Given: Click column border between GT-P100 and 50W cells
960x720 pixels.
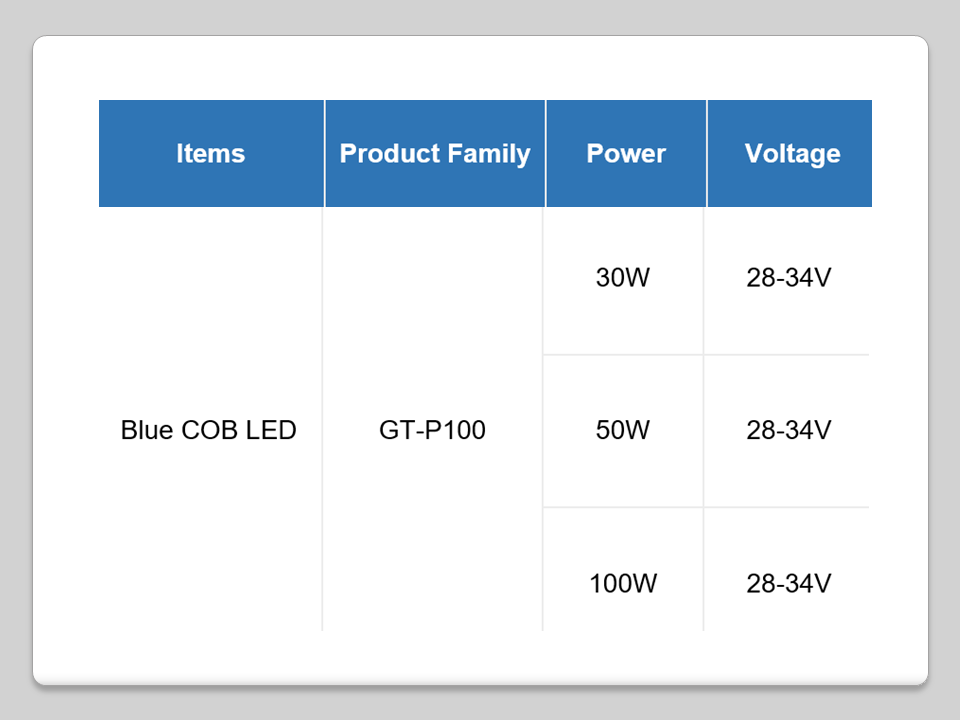Looking at the screenshot, I should [543, 430].
